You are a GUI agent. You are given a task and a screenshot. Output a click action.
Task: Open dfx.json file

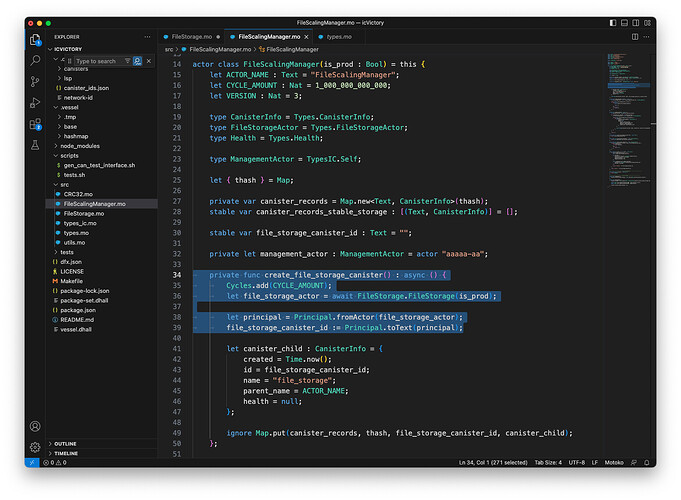[x=71, y=262]
